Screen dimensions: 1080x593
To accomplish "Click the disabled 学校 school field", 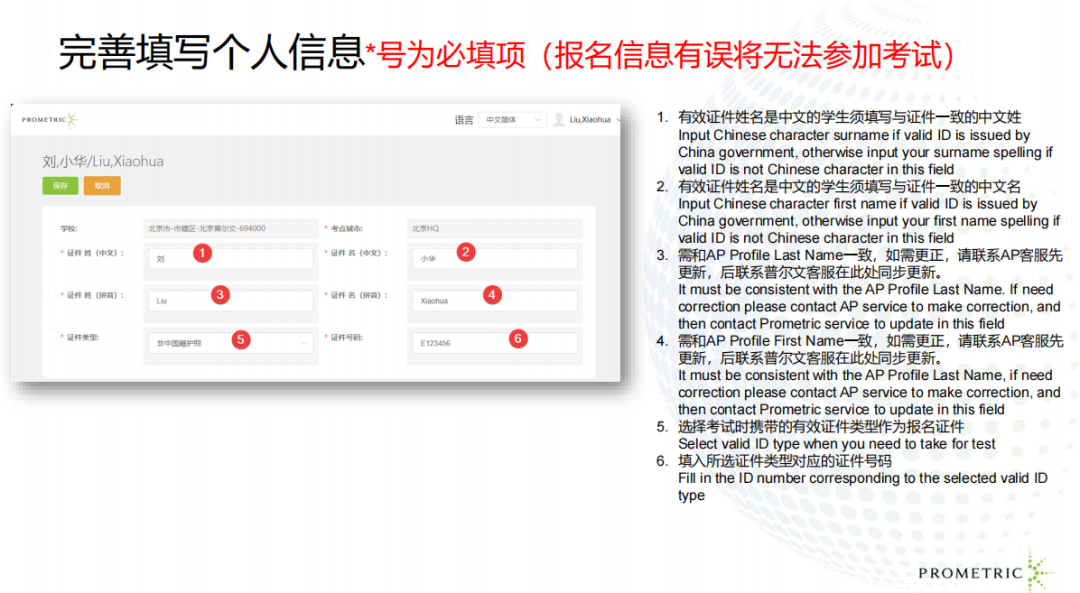I will 229,228.
